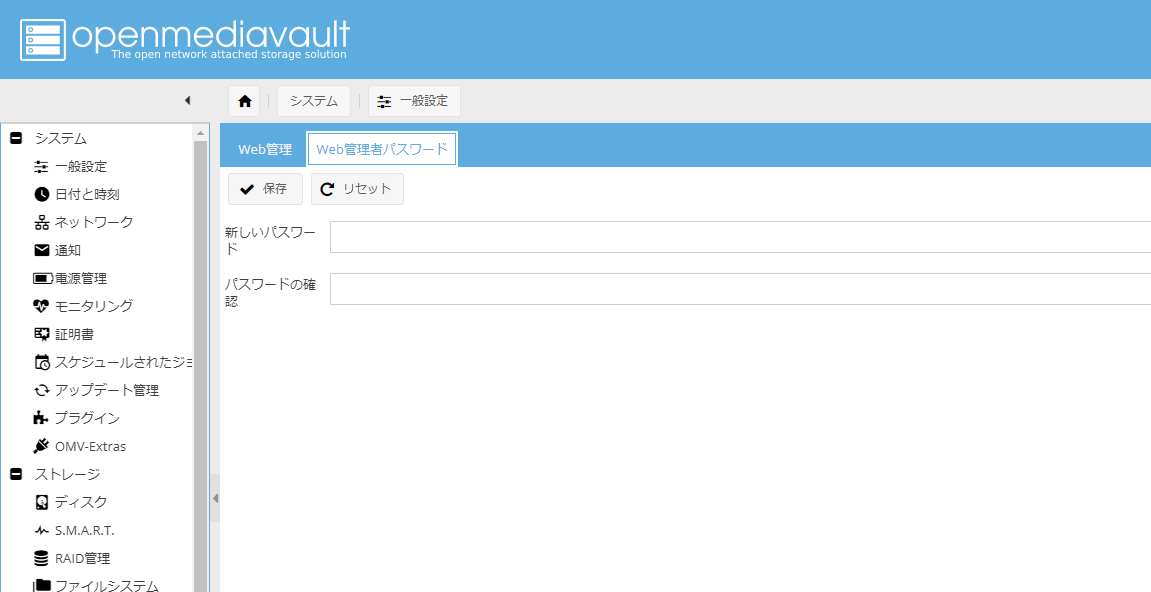1151x592 pixels.
Task: Open RAID管理 in the sidebar
Action: point(72,558)
